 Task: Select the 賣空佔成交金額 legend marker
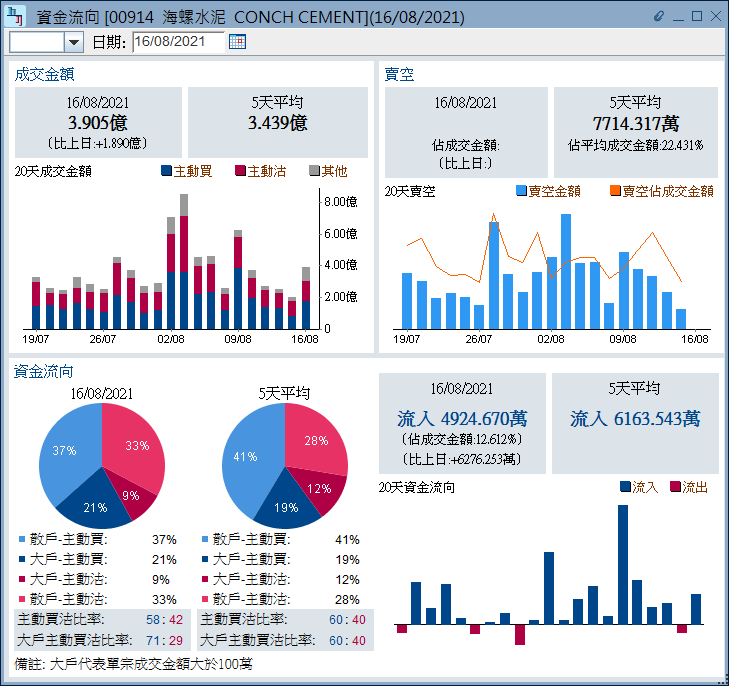(615, 191)
